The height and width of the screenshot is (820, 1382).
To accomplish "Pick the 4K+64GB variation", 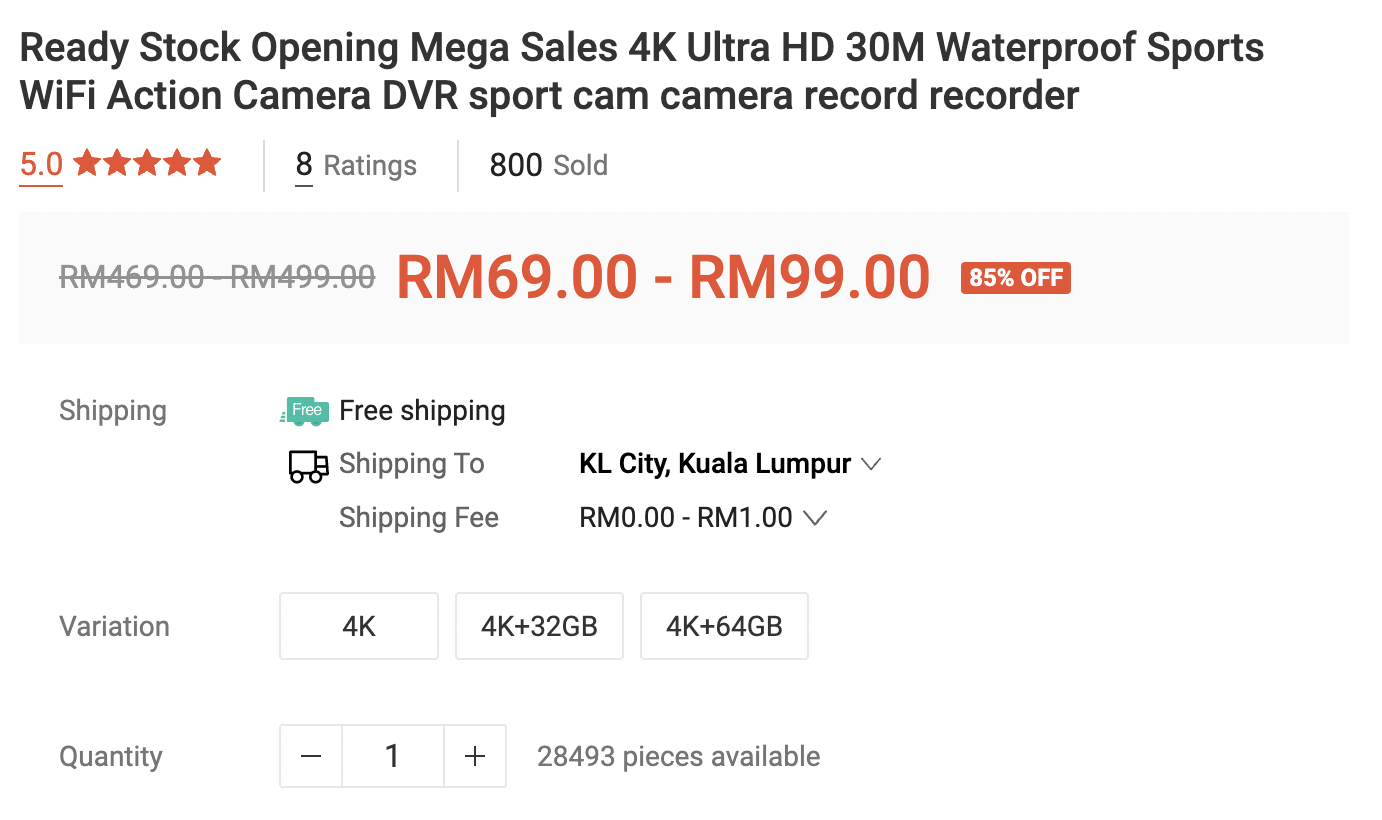I will pyautogui.click(x=724, y=627).
